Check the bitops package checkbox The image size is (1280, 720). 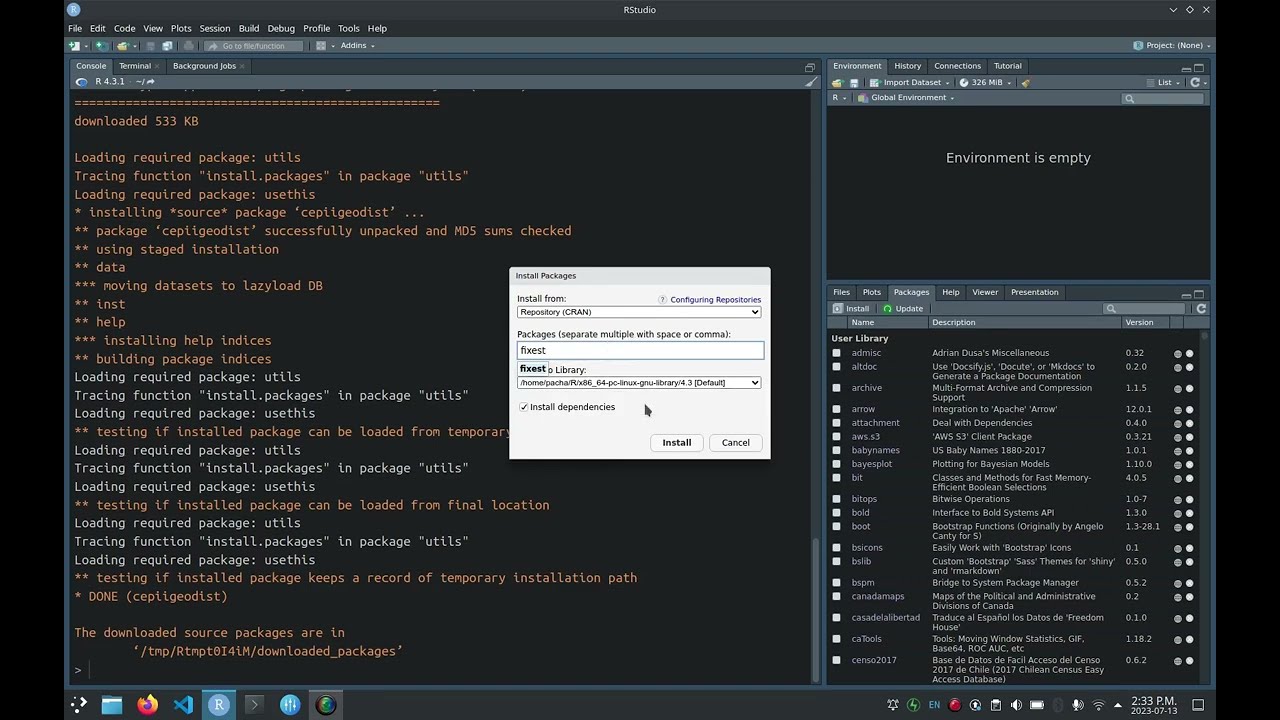pos(837,499)
